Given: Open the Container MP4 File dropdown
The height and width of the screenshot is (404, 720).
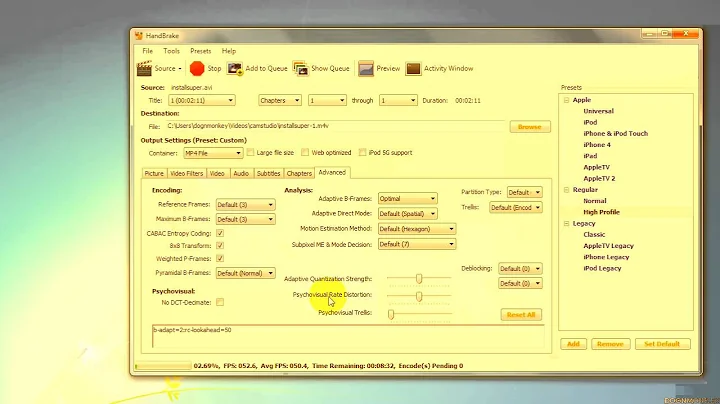Looking at the screenshot, I should [x=213, y=153].
